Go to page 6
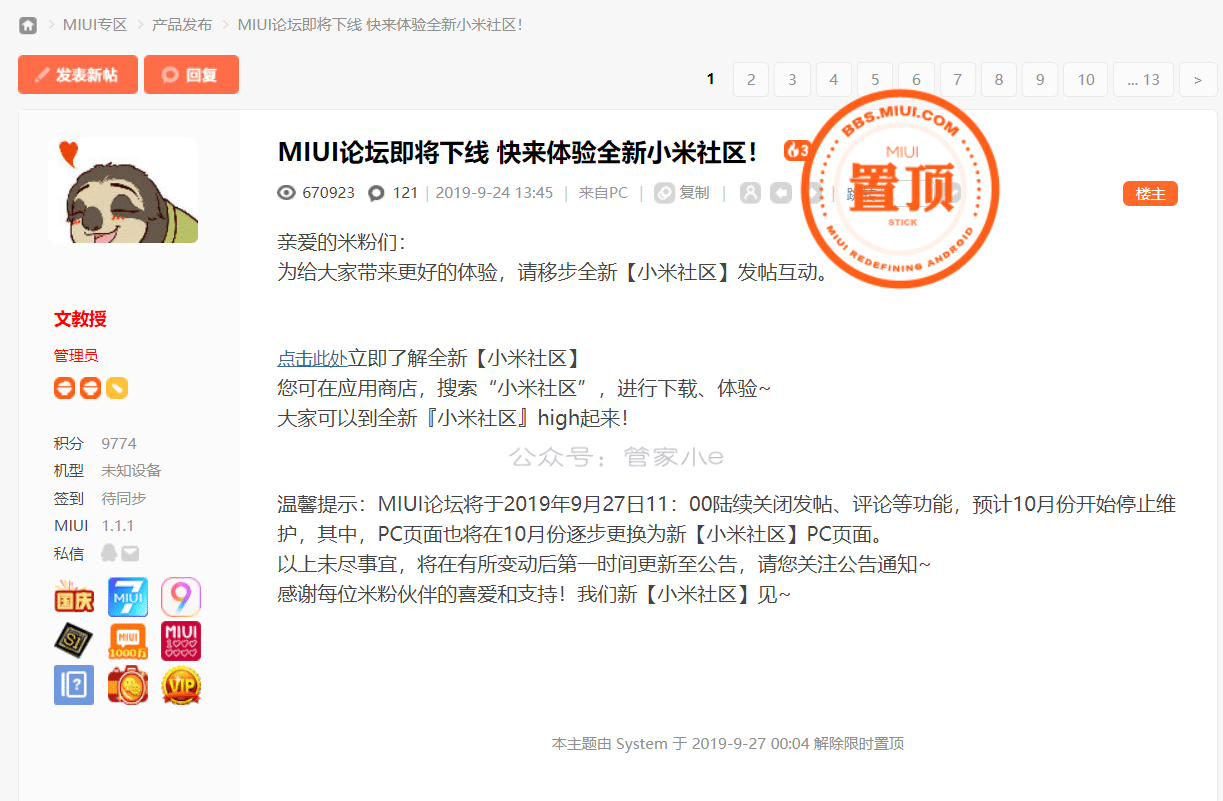1223x801 pixels. pos(916,79)
